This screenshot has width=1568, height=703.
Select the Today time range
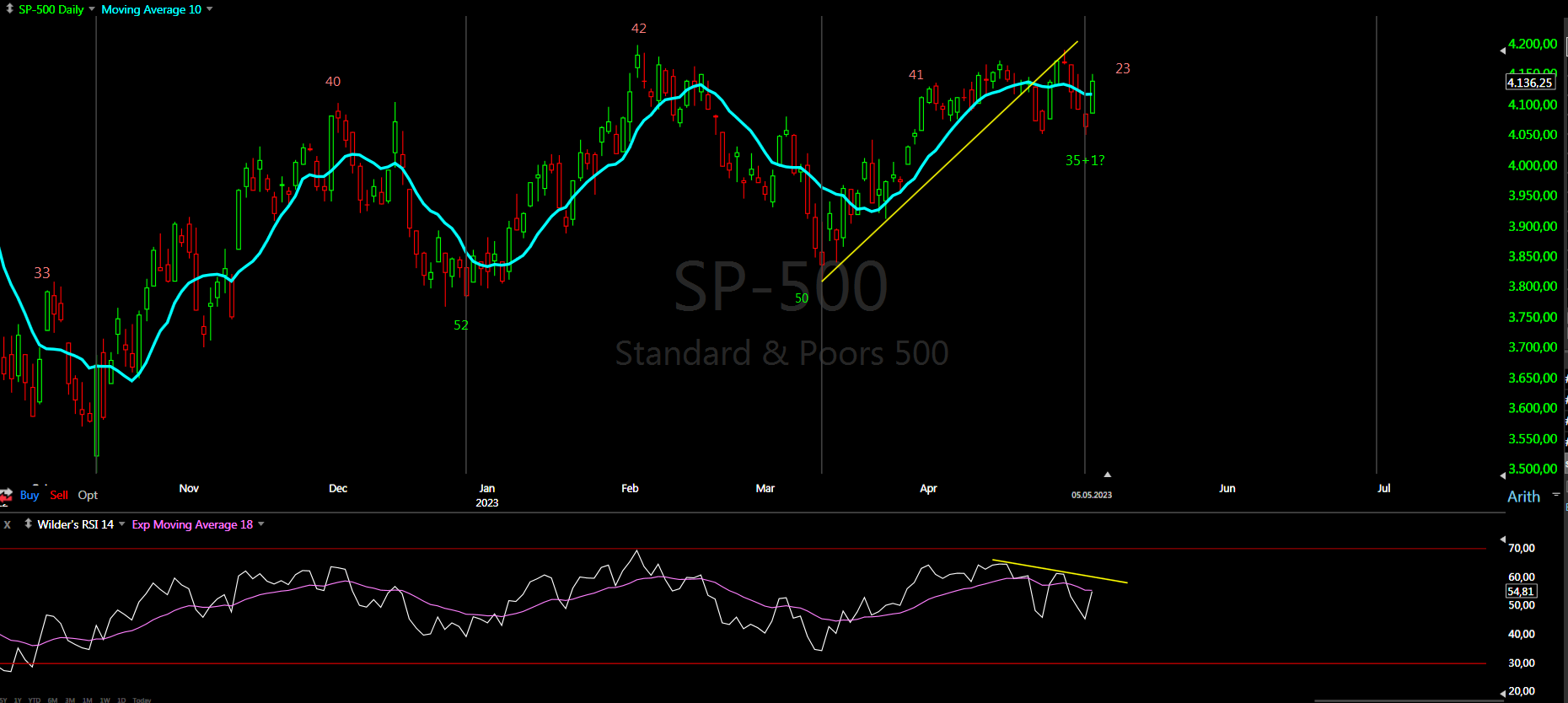(142, 700)
